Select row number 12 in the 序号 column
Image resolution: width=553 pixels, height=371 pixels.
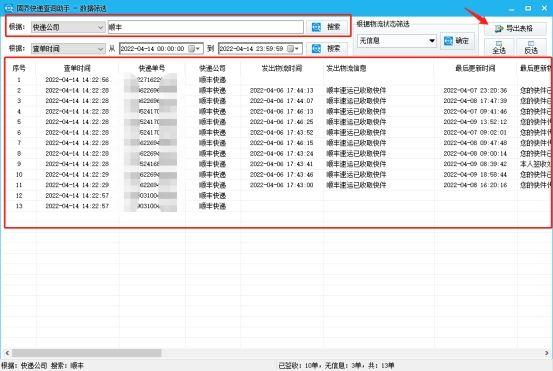point(19,195)
